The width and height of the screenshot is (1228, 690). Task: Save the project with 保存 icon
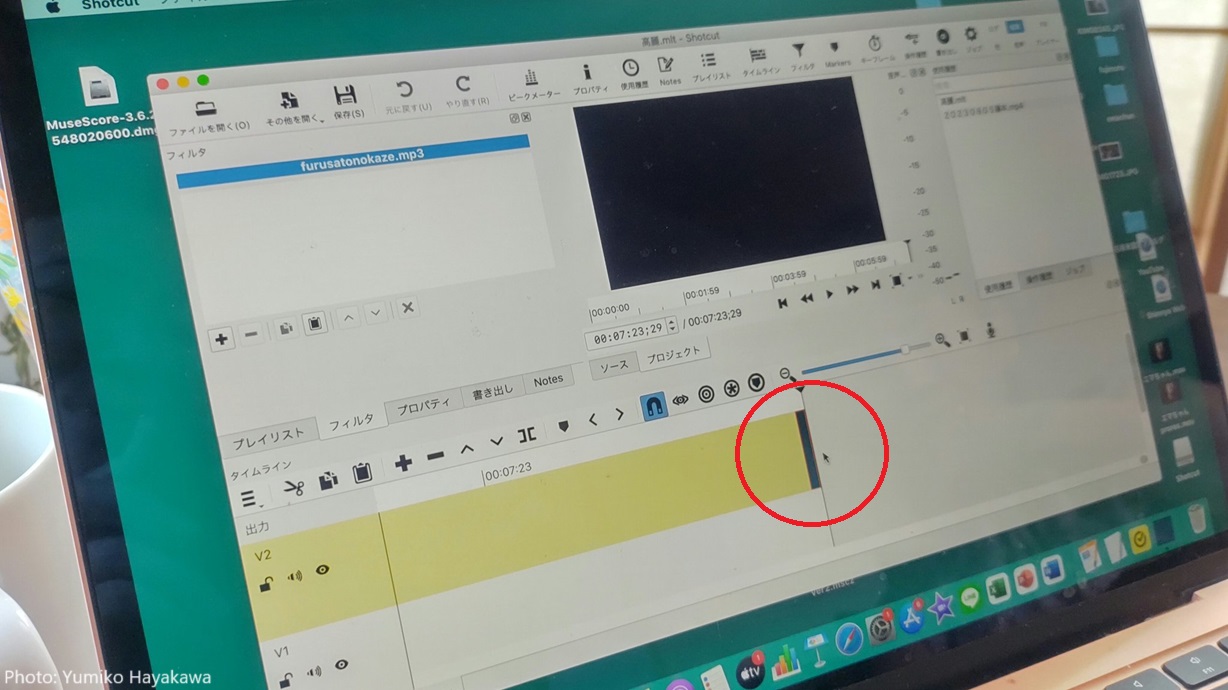pyautogui.click(x=346, y=103)
